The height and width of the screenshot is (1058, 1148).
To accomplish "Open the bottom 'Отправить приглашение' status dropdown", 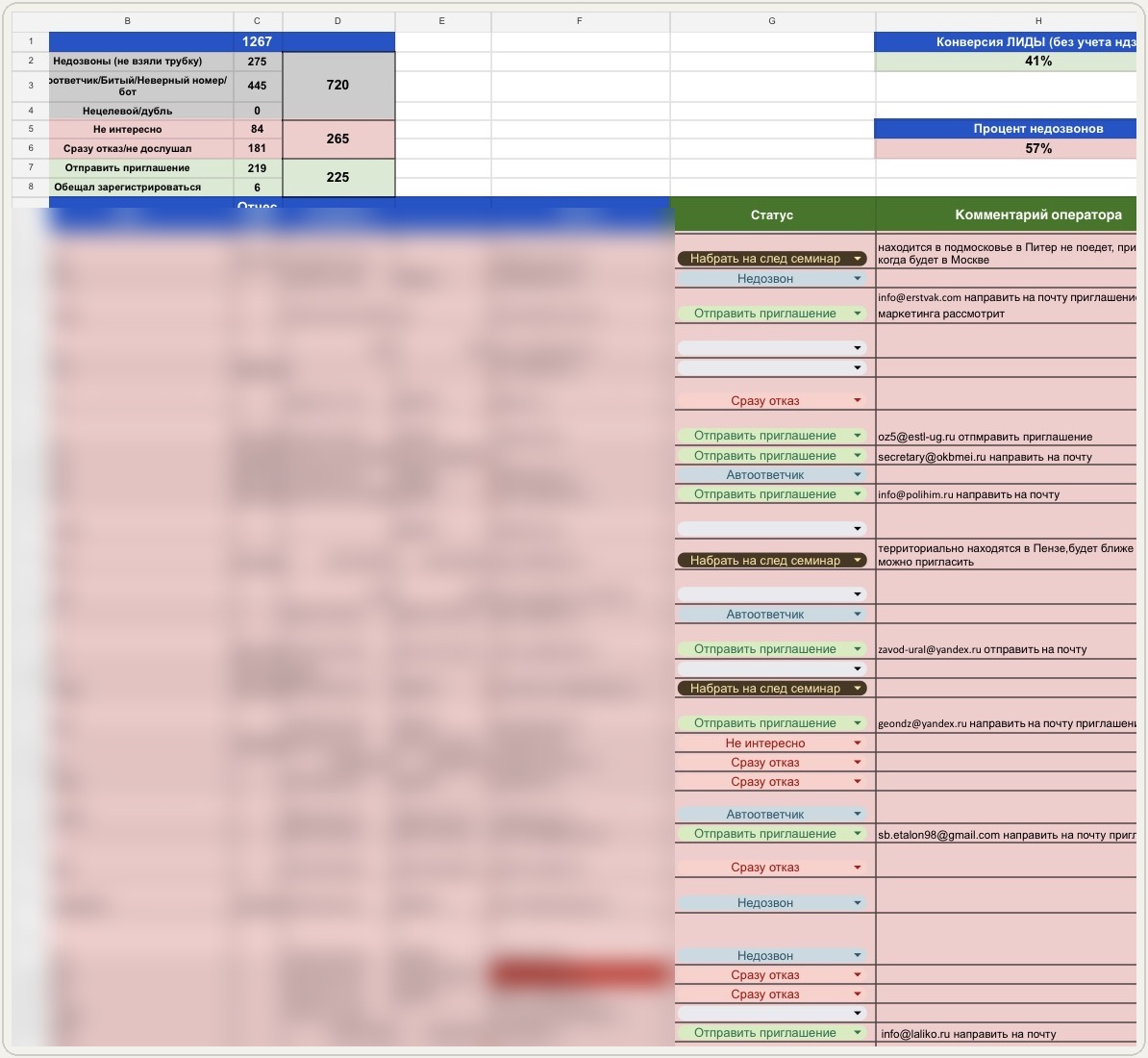I will pyautogui.click(x=772, y=1033).
